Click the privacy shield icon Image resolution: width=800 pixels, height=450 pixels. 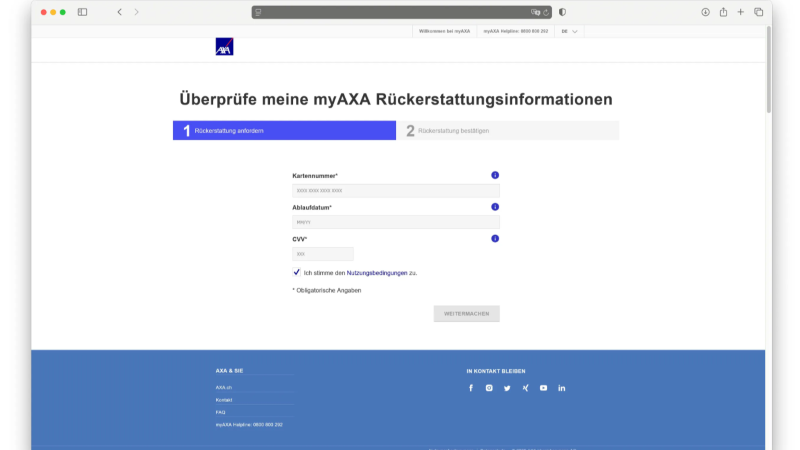point(562,12)
